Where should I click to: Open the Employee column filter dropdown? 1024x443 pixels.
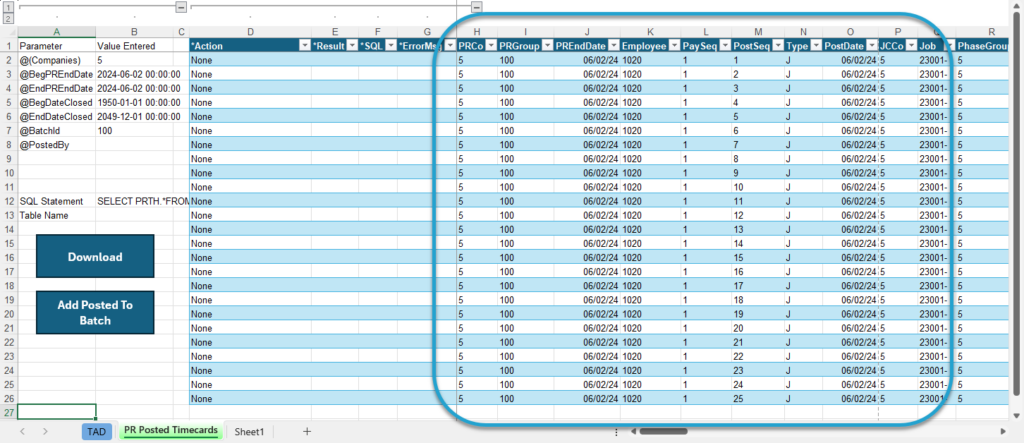pyautogui.click(x=673, y=46)
